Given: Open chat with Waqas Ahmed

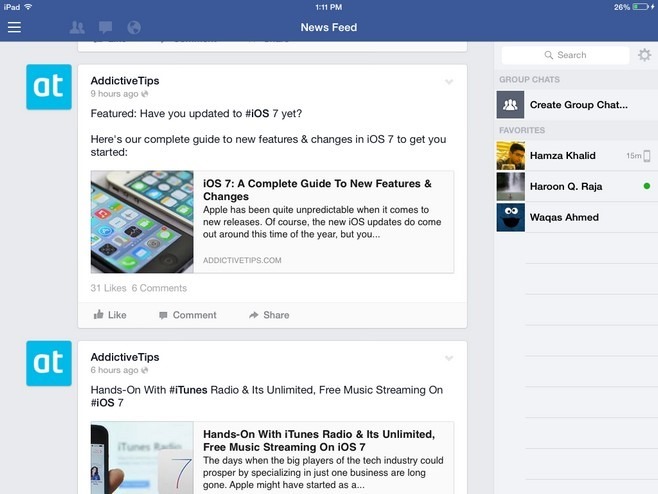Looking at the screenshot, I should click(x=577, y=217).
